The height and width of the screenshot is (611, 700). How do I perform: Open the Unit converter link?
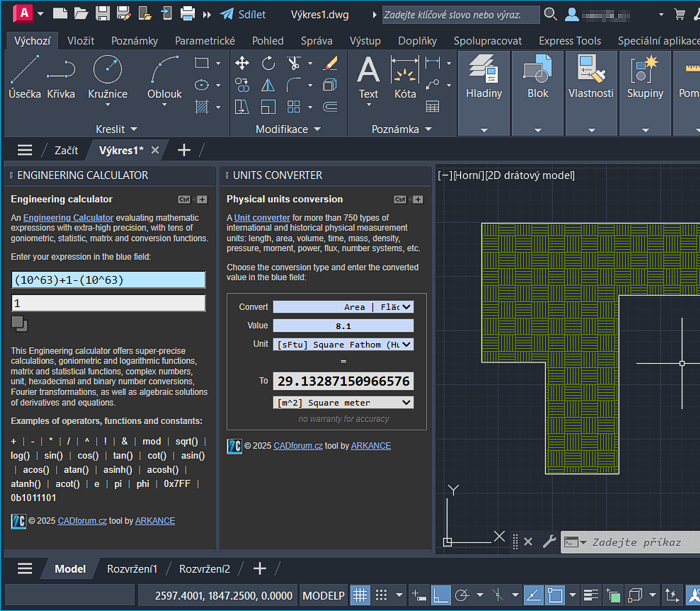(262, 218)
